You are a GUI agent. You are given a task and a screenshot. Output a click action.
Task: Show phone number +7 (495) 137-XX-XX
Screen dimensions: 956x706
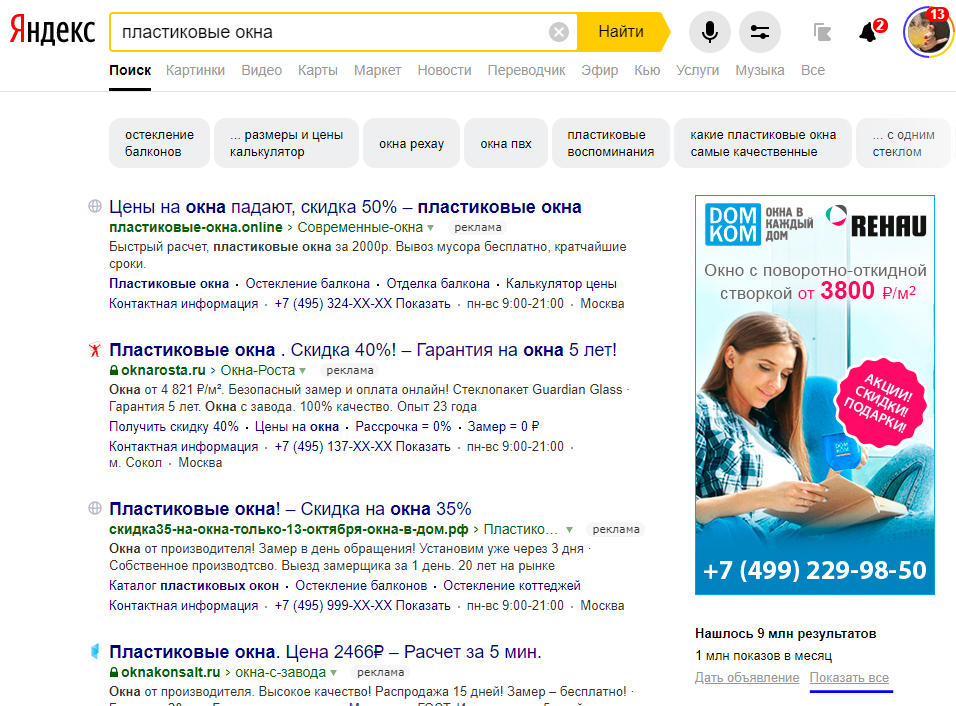coord(362,446)
